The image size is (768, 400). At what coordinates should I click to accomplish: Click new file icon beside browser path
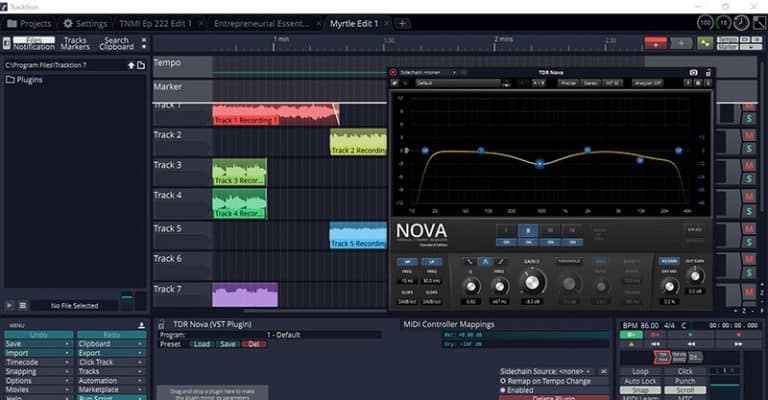coord(141,65)
